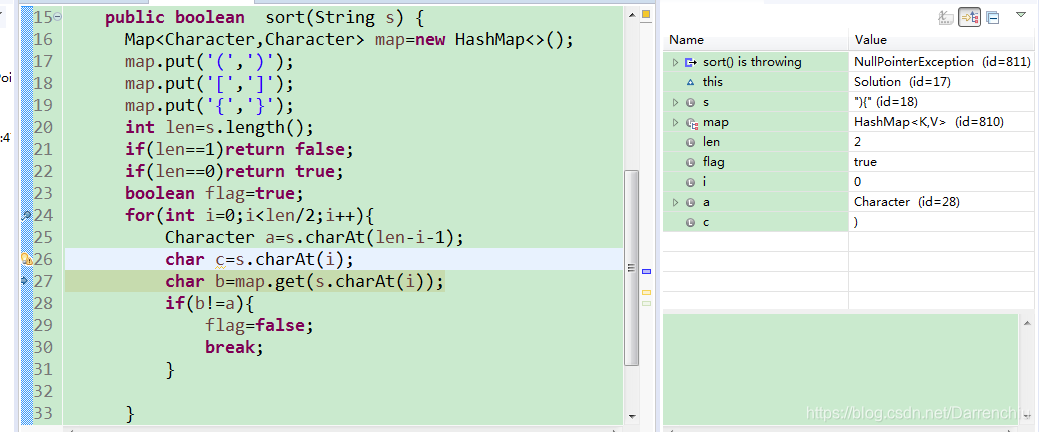
Task: Click the 'break;' statement on line 30
Action: pos(235,347)
